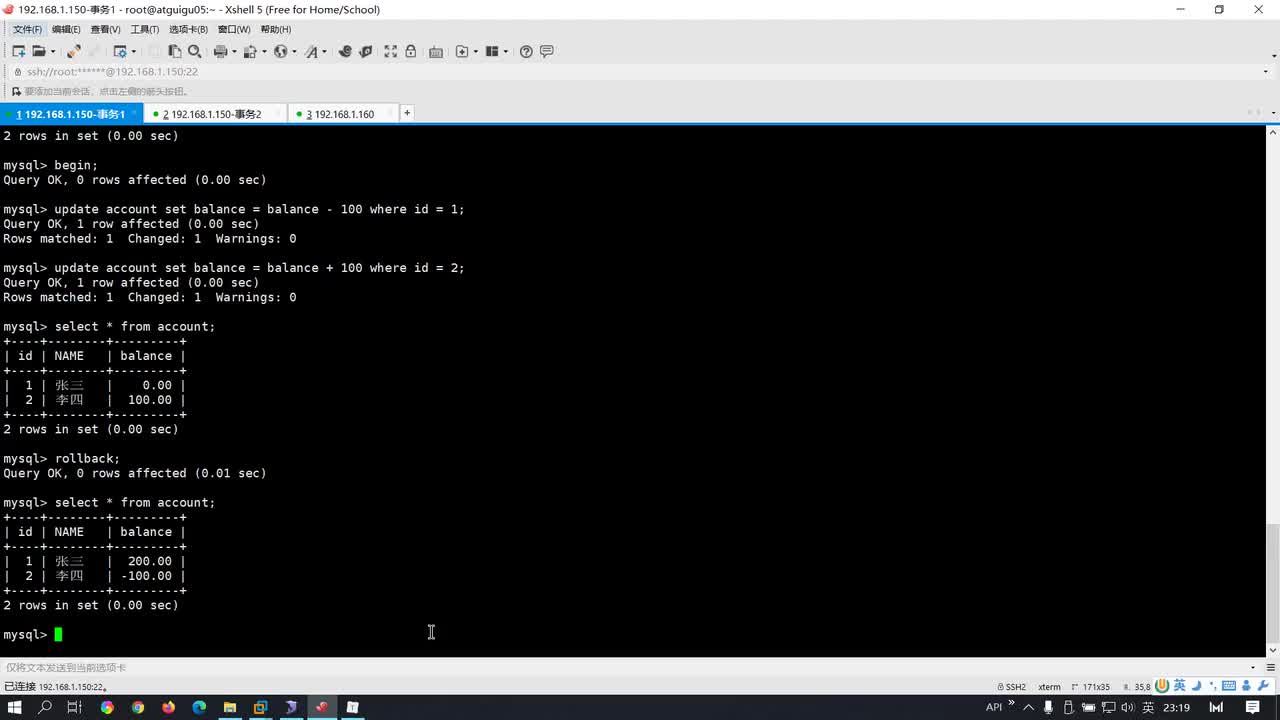Click the font settings icon

(311, 51)
